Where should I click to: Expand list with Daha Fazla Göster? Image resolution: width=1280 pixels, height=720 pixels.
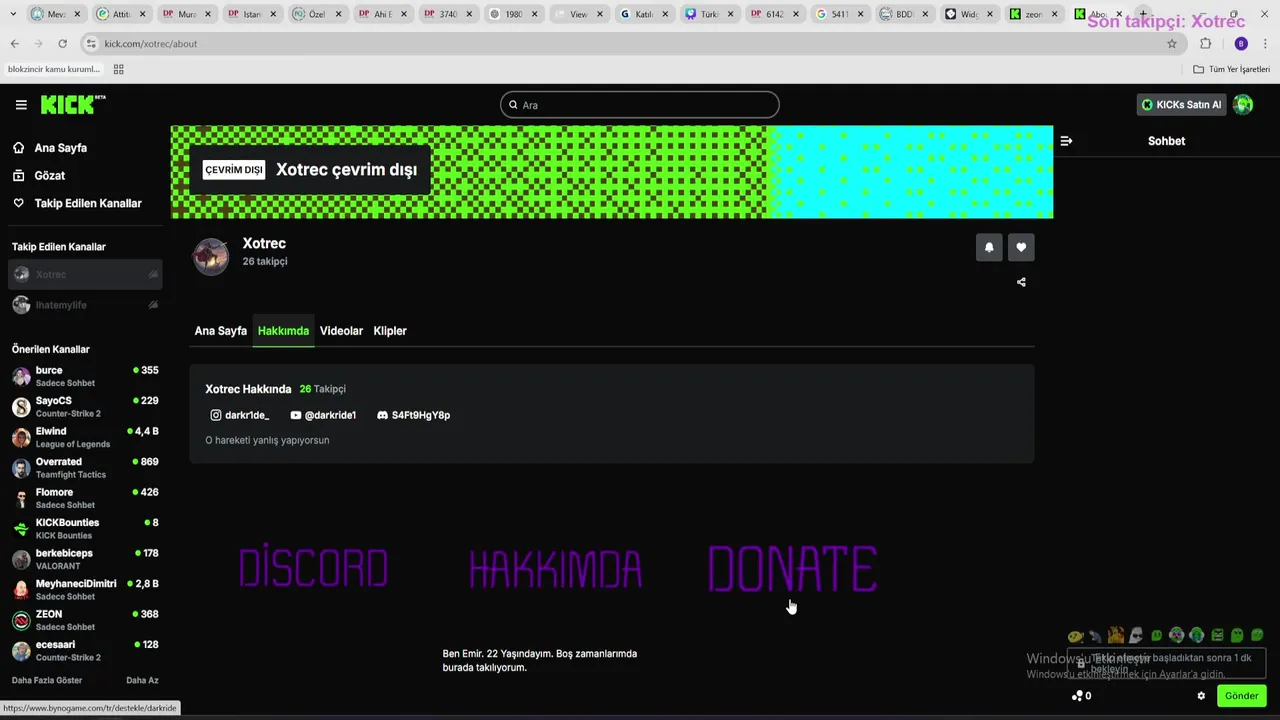47,680
